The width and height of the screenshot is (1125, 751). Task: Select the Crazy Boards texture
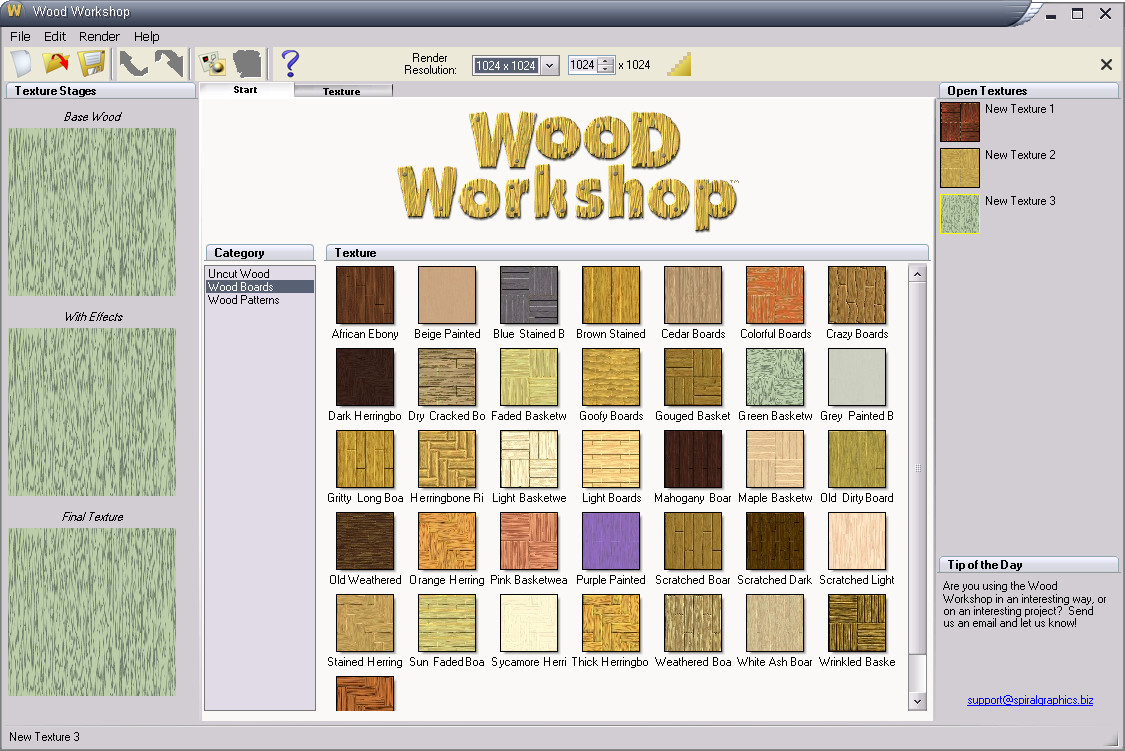857,295
